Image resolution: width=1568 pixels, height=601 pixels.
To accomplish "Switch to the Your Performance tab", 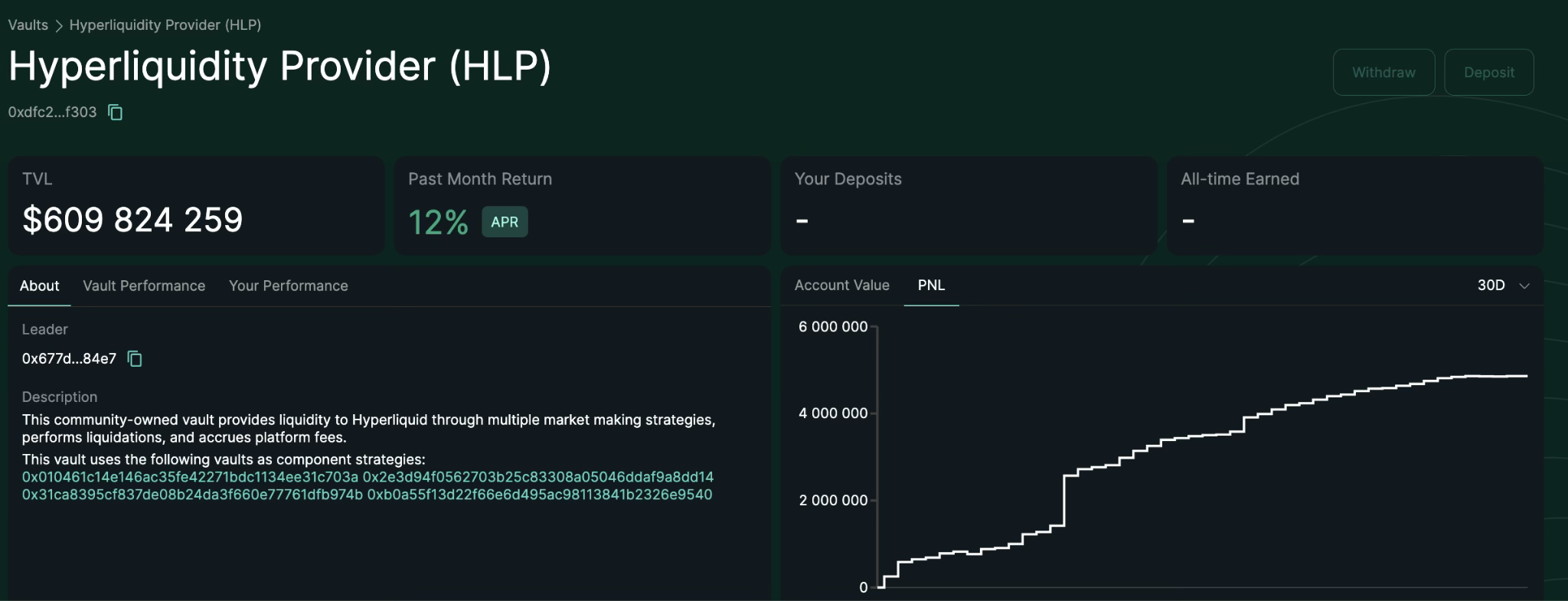I will pyautogui.click(x=288, y=286).
